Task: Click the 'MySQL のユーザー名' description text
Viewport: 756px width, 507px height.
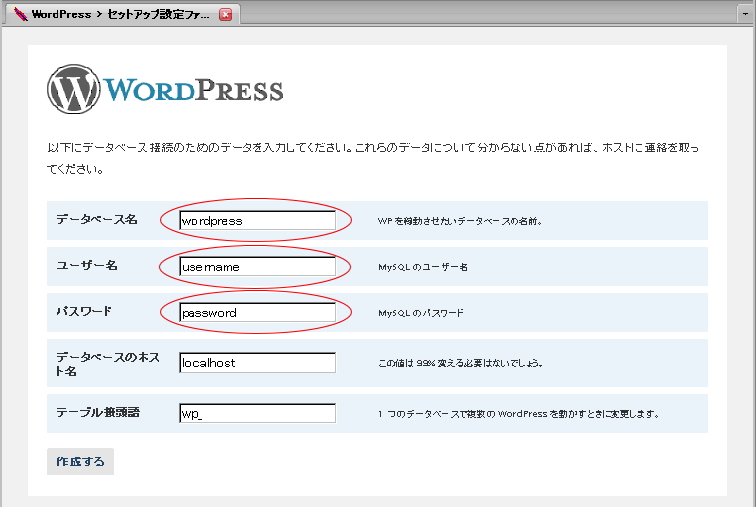Action: click(423, 267)
